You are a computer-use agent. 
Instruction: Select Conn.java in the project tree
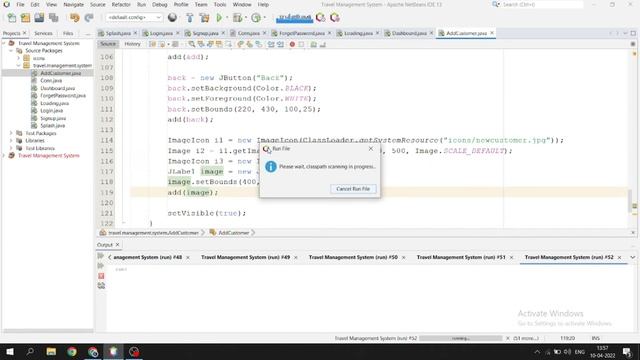point(51,80)
